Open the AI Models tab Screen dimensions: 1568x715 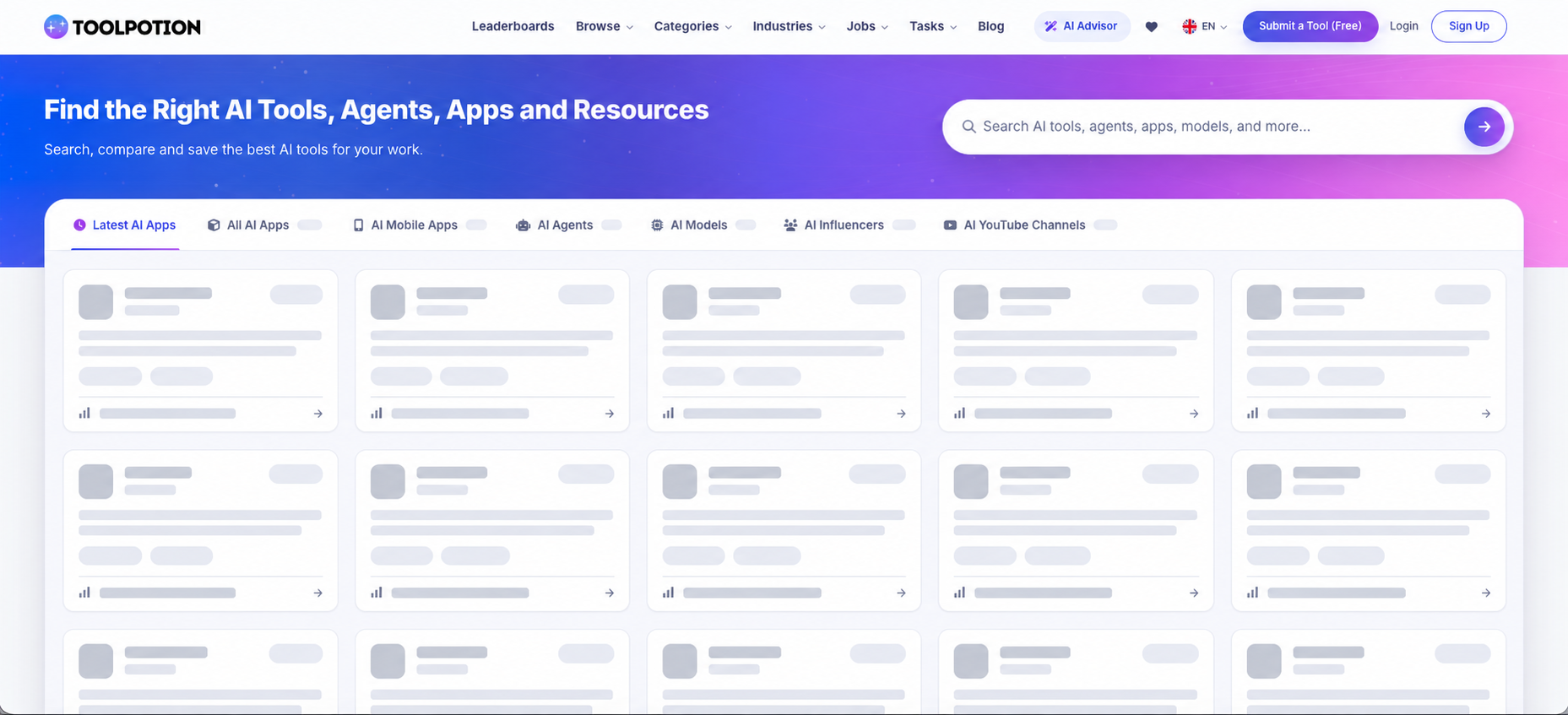click(x=703, y=225)
